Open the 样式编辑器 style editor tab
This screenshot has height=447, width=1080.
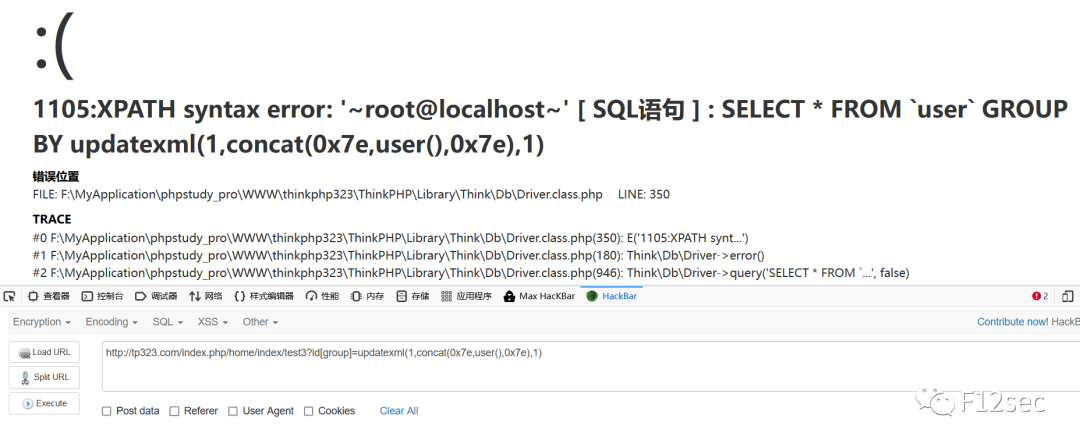click(264, 296)
